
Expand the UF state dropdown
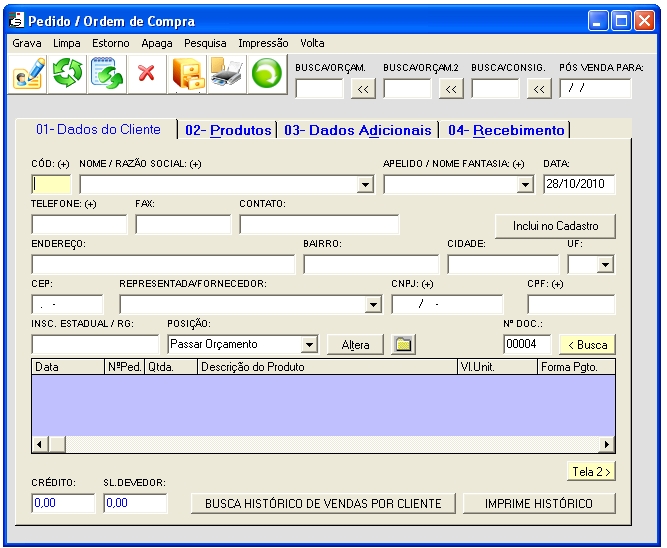pos(606,265)
